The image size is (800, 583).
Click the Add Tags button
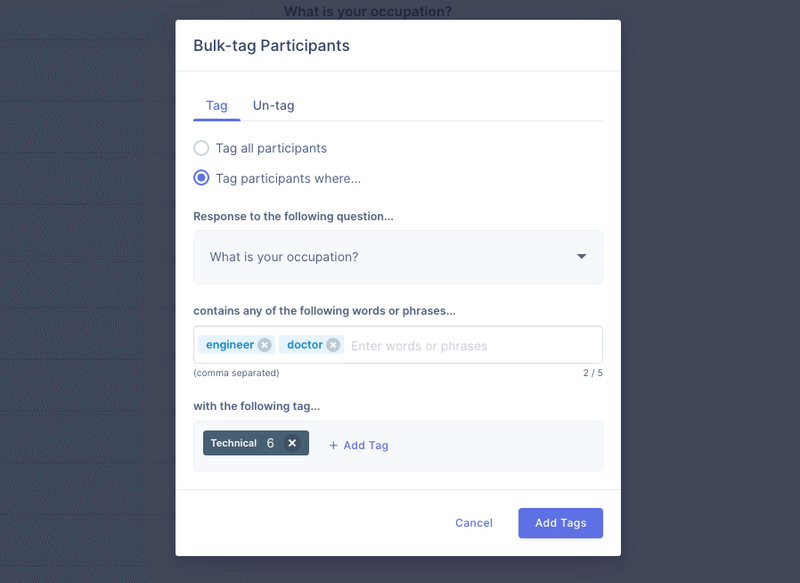[561, 523]
